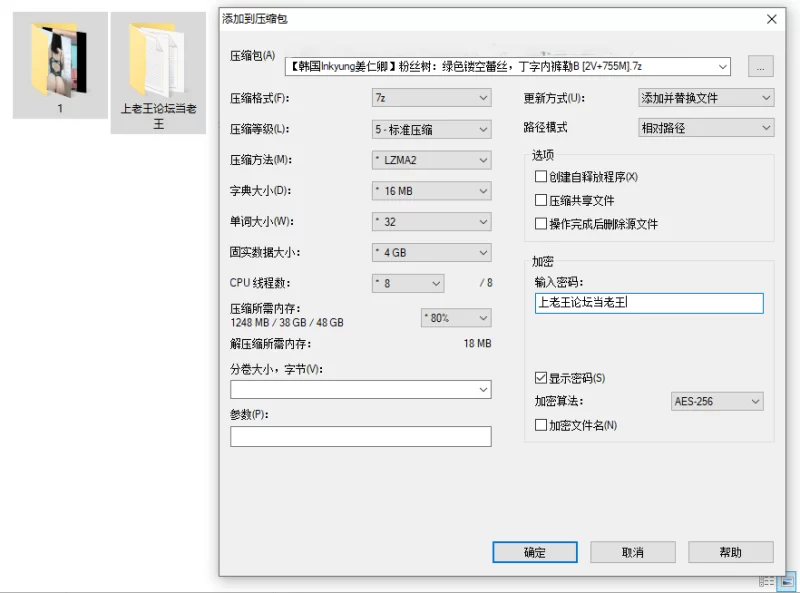The image size is (800, 593).
Task: Open 压缩方法 LZMA2 dropdown
Action: tap(432, 160)
